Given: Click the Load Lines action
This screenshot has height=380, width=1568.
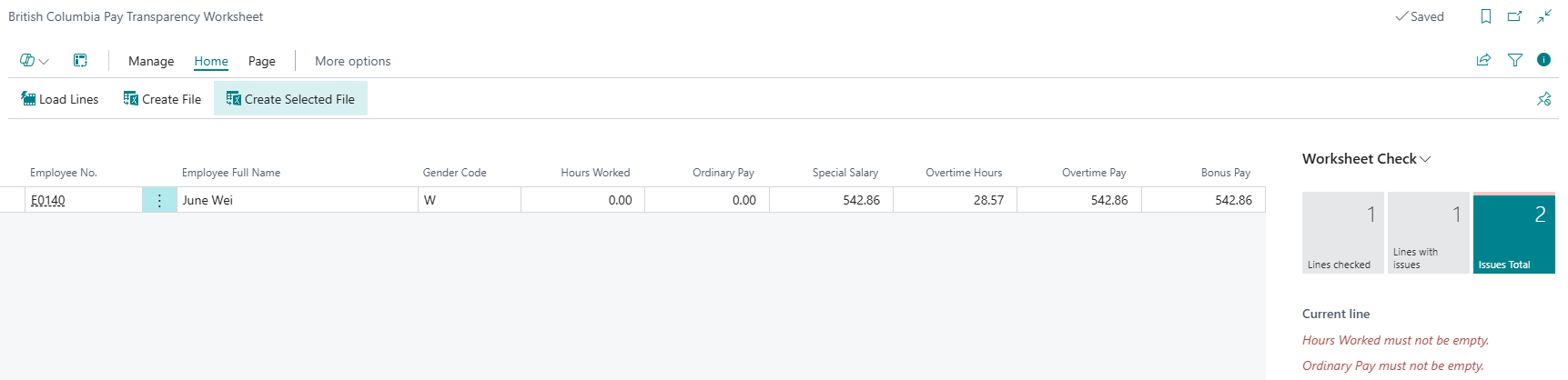Looking at the screenshot, I should coord(60,99).
